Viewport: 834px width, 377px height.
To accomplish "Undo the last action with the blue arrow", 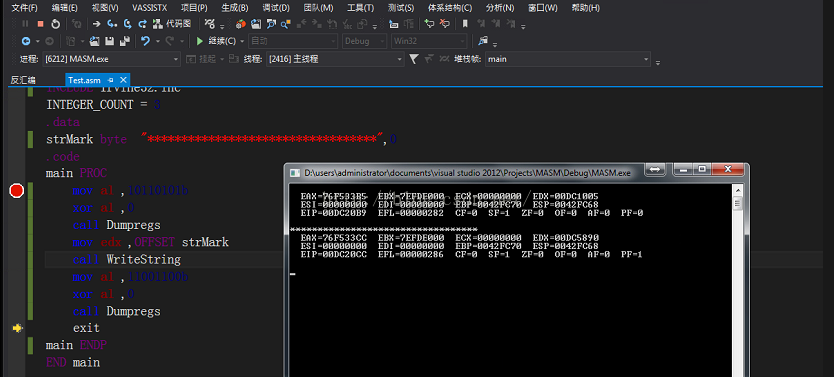I will (x=145, y=41).
